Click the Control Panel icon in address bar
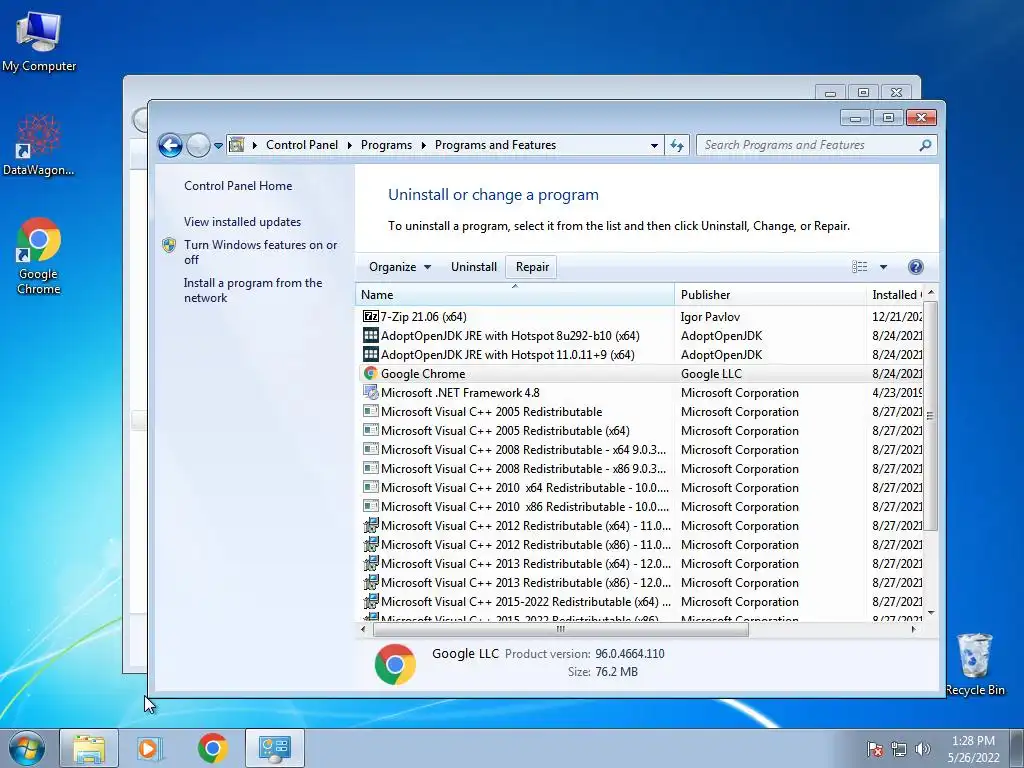Viewport: 1024px width, 768px height. 237,145
